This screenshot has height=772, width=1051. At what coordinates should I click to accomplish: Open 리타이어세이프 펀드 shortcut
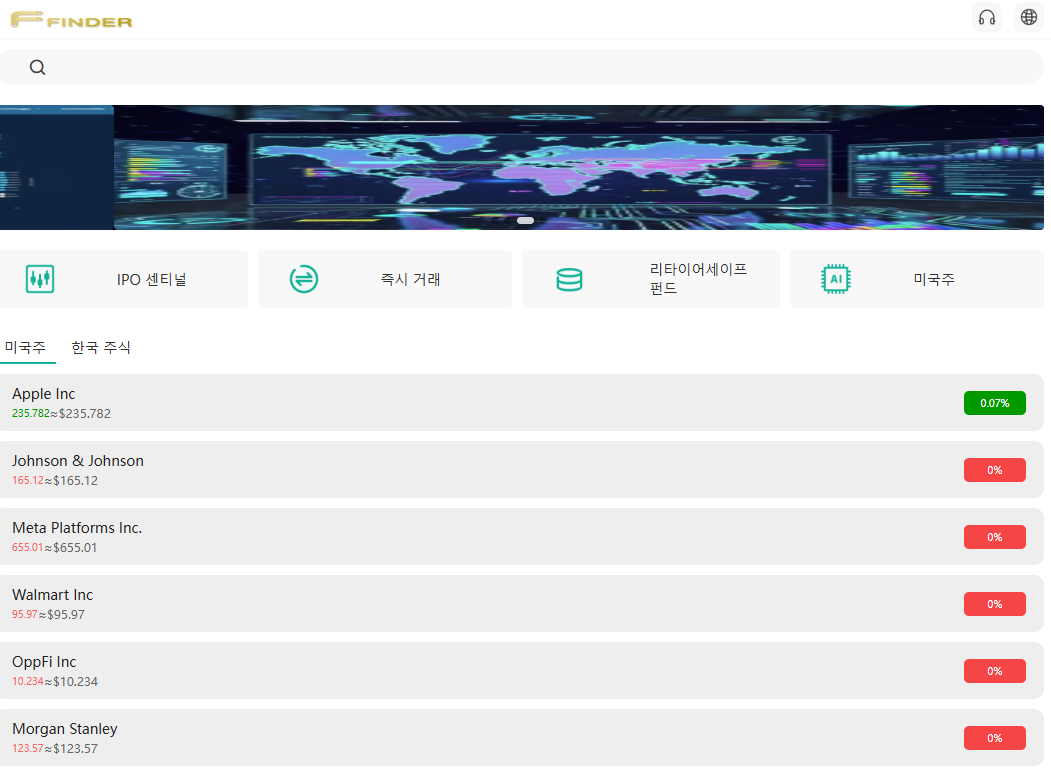[651, 279]
